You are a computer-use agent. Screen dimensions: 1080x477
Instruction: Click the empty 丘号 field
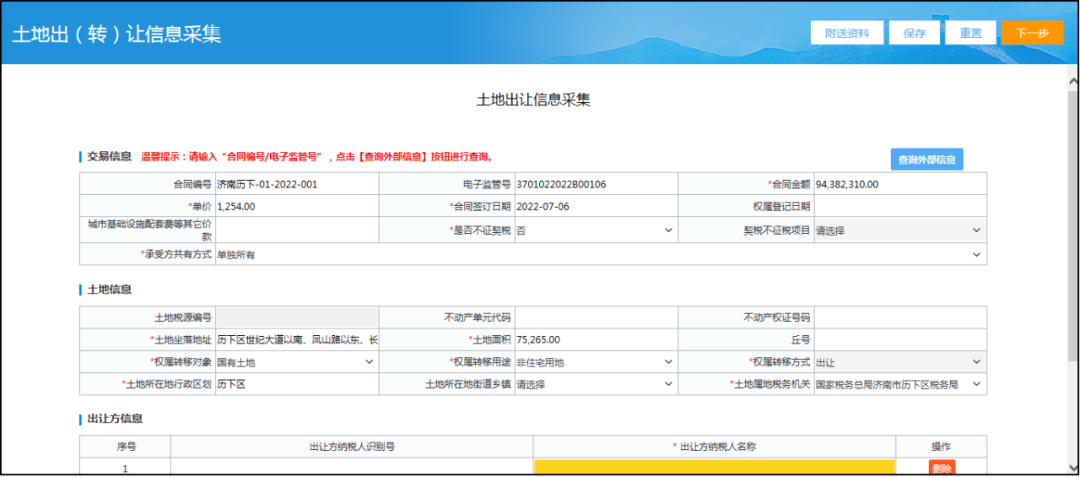900,339
